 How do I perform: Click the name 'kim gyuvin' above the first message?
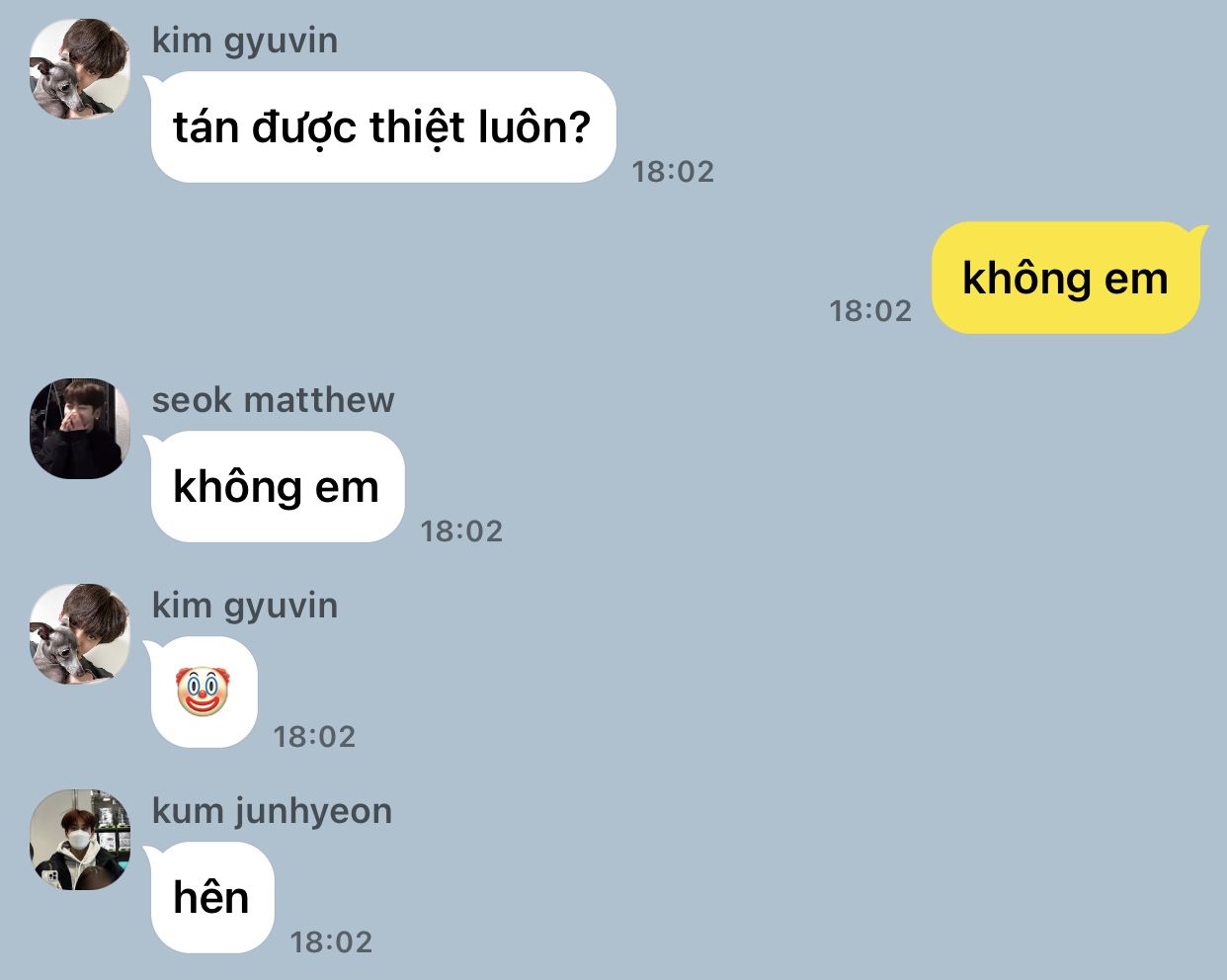click(245, 41)
